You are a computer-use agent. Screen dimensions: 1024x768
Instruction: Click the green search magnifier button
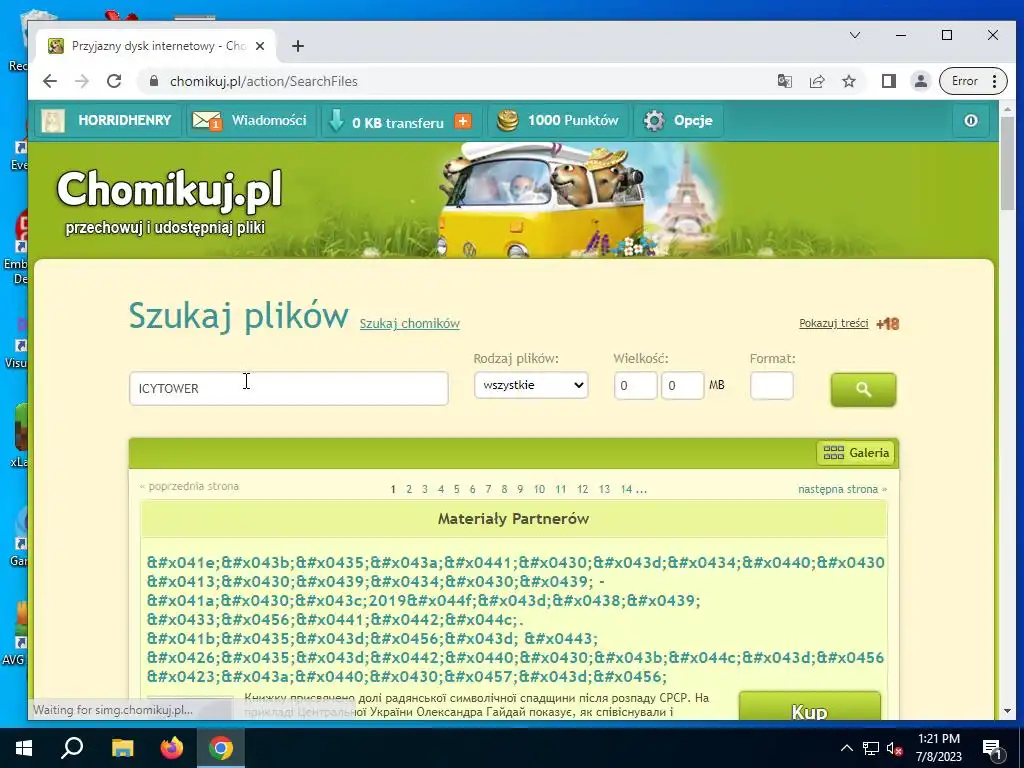point(863,390)
